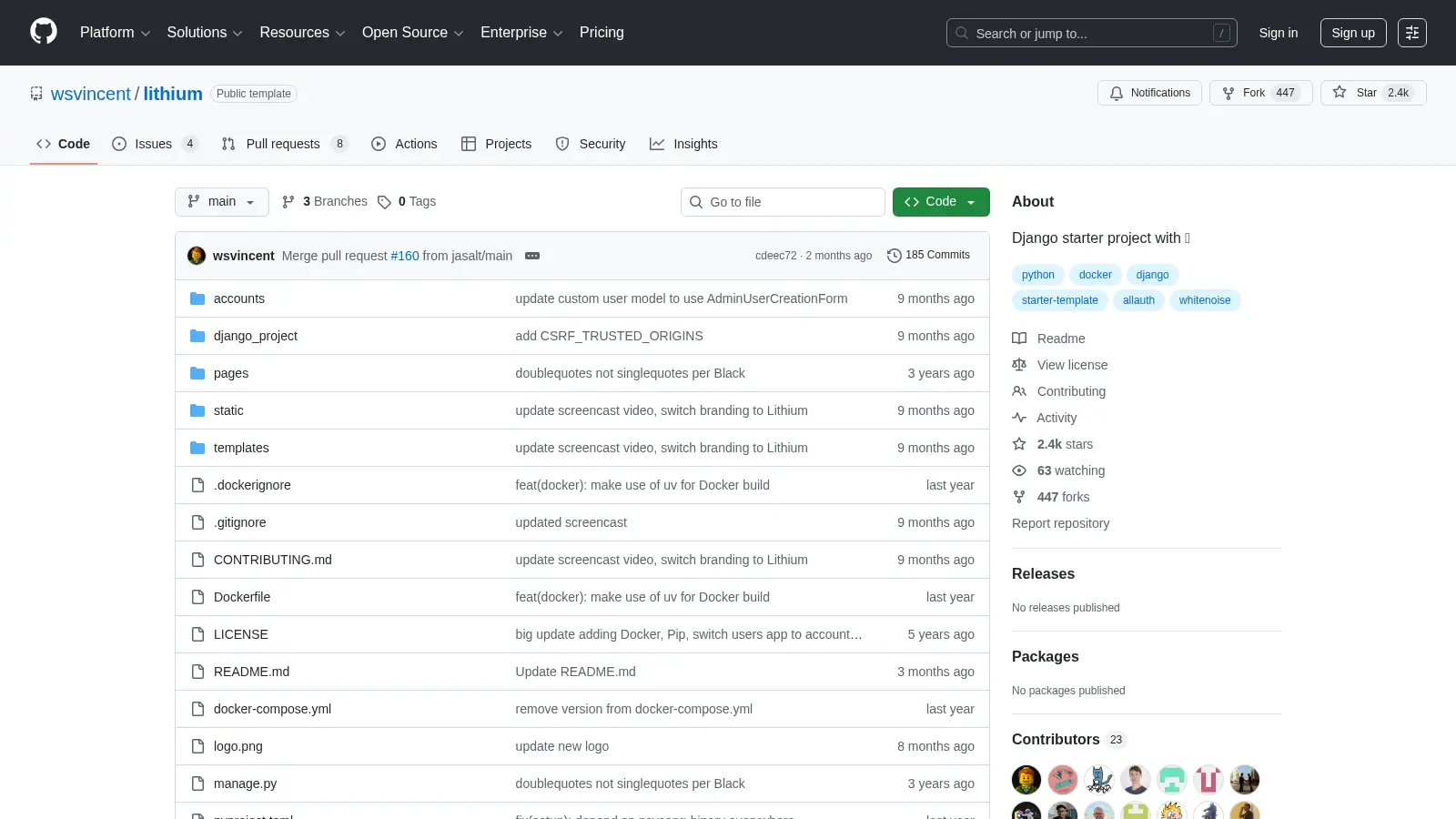1456x819 pixels.
Task: Switch to the Actions tab
Action: 404,144
